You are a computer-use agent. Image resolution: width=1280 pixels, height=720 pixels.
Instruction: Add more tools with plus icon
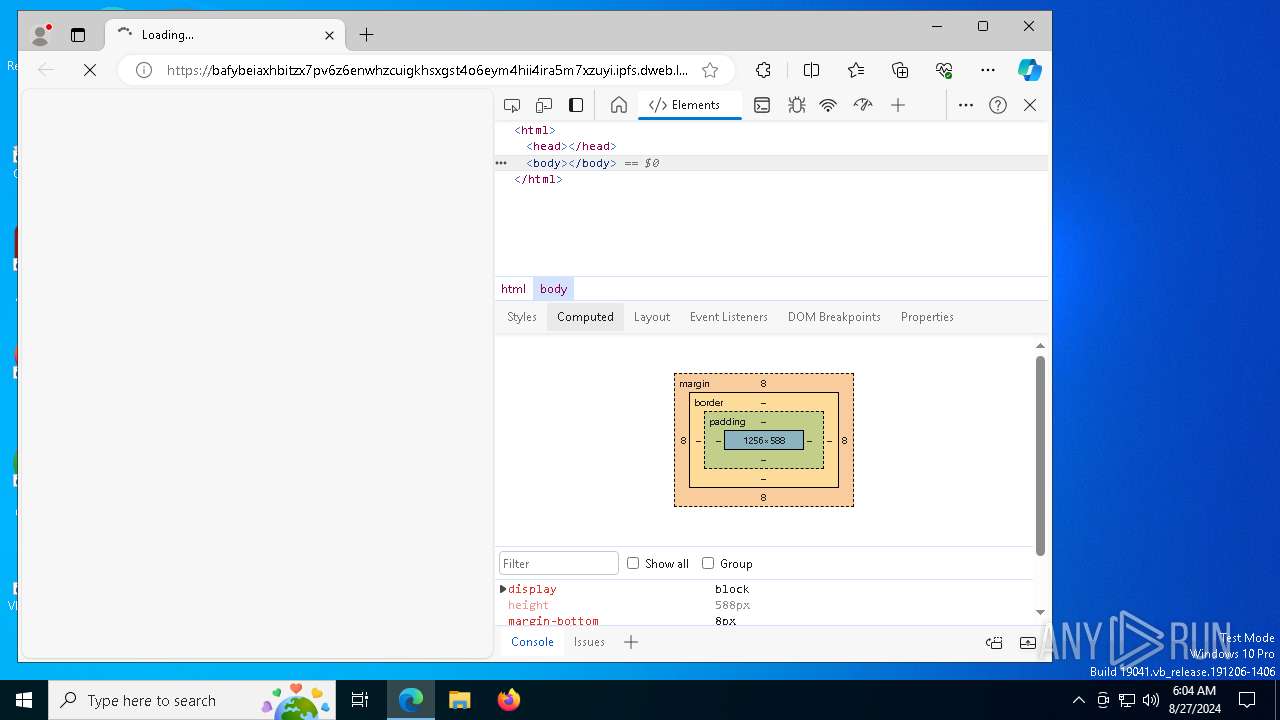(x=898, y=105)
